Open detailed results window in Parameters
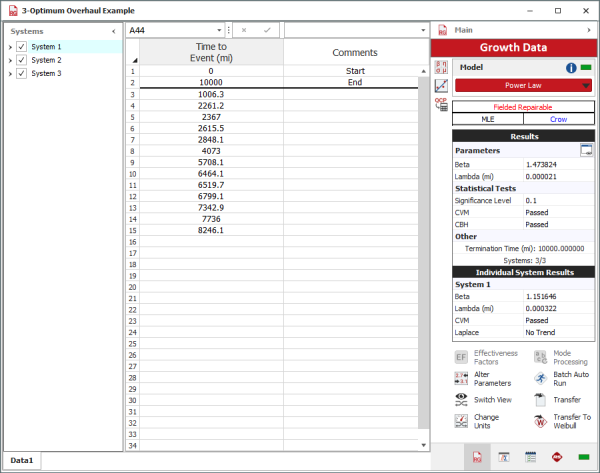The height and width of the screenshot is (473, 600). 587,150
